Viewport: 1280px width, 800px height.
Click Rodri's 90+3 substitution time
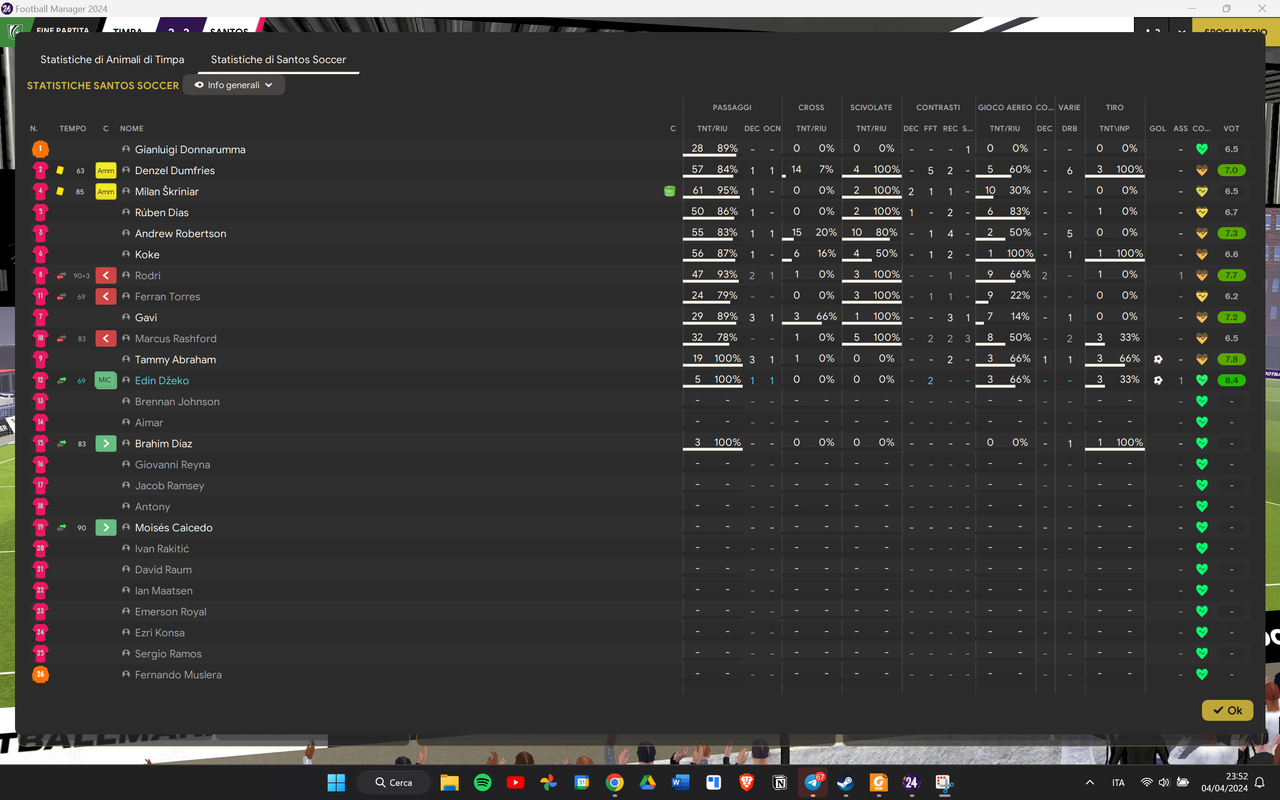(x=81, y=276)
